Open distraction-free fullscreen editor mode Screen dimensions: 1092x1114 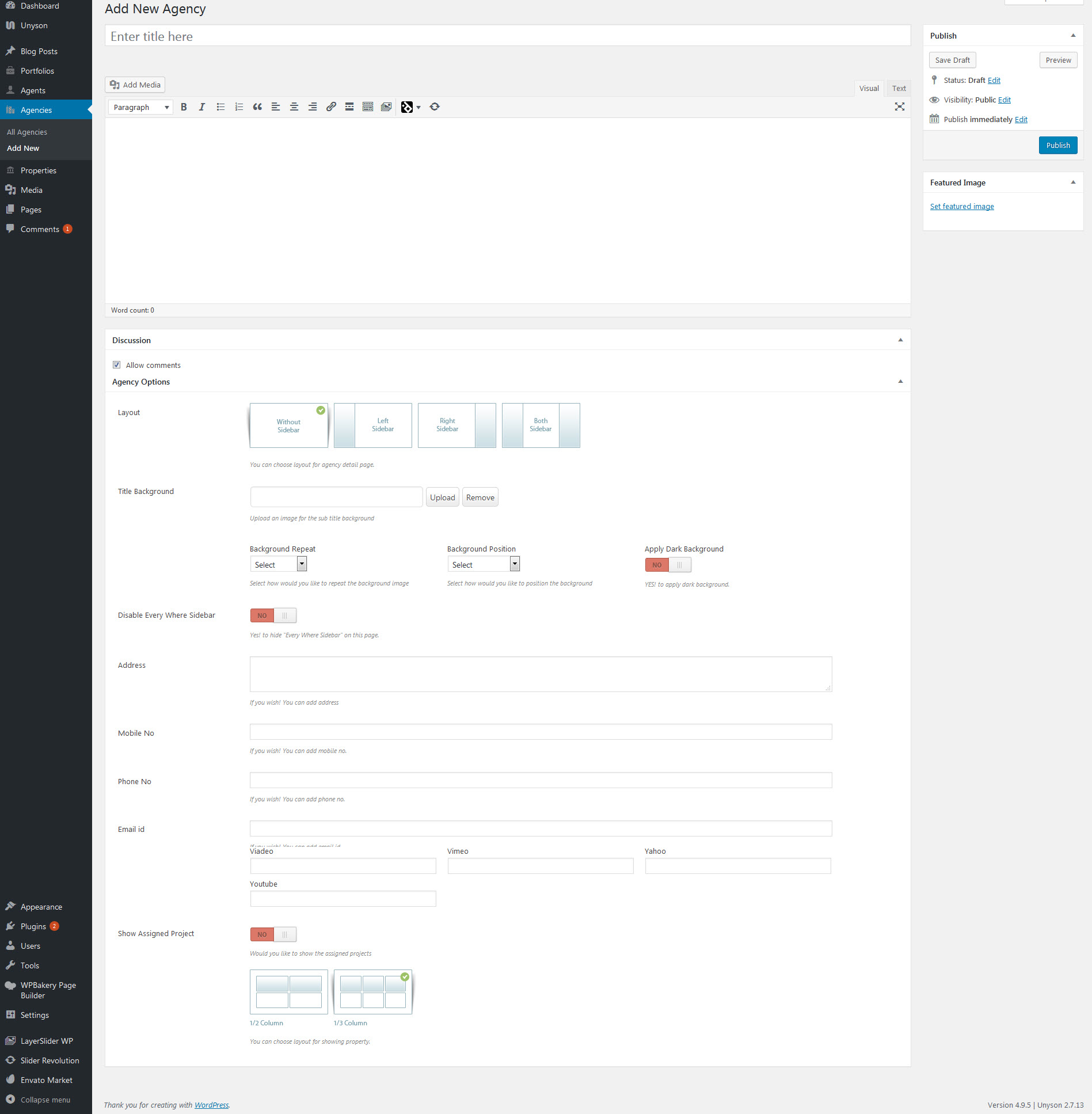899,107
